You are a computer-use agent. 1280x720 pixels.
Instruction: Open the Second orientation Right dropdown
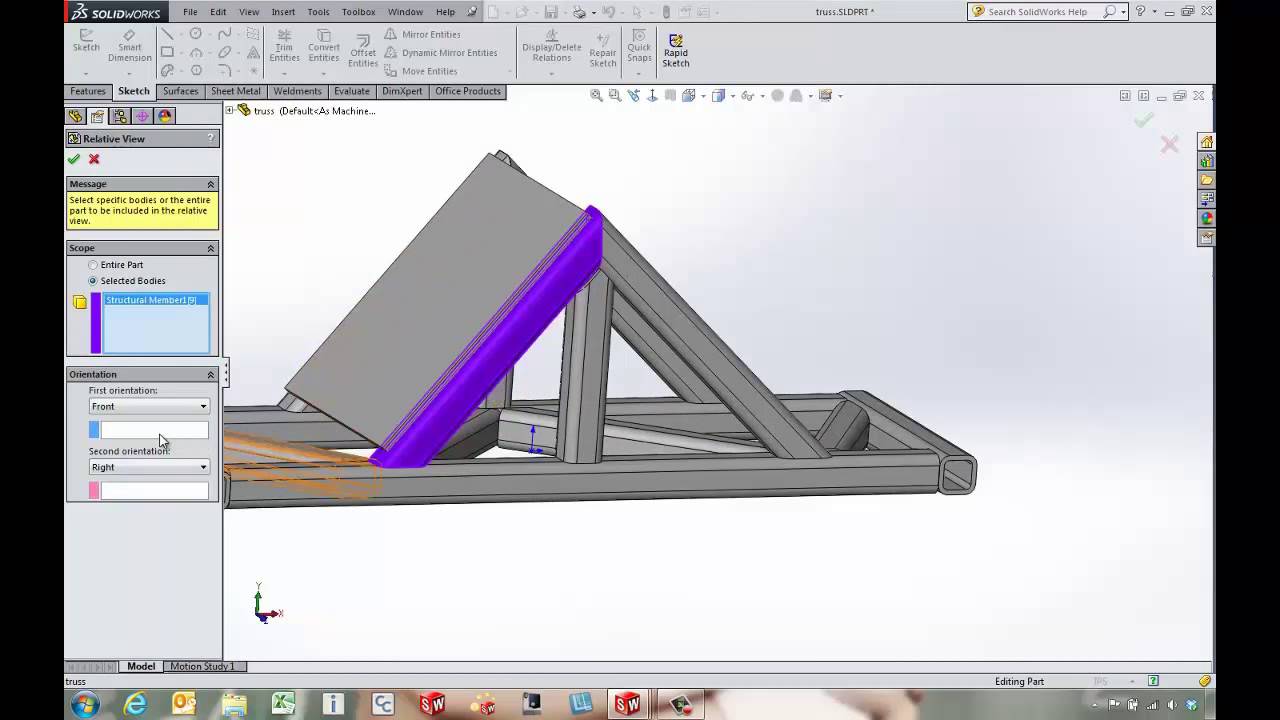[149, 467]
